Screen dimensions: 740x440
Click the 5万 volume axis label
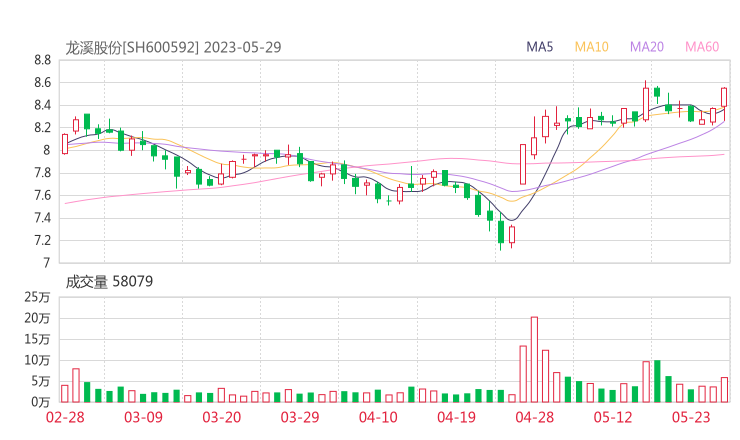tap(41, 381)
